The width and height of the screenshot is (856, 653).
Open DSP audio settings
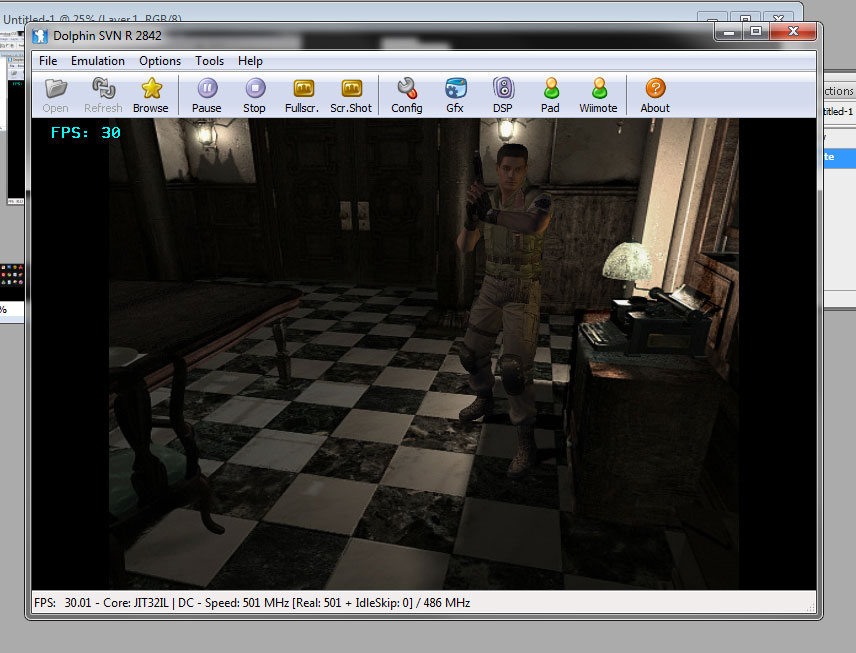(503, 88)
